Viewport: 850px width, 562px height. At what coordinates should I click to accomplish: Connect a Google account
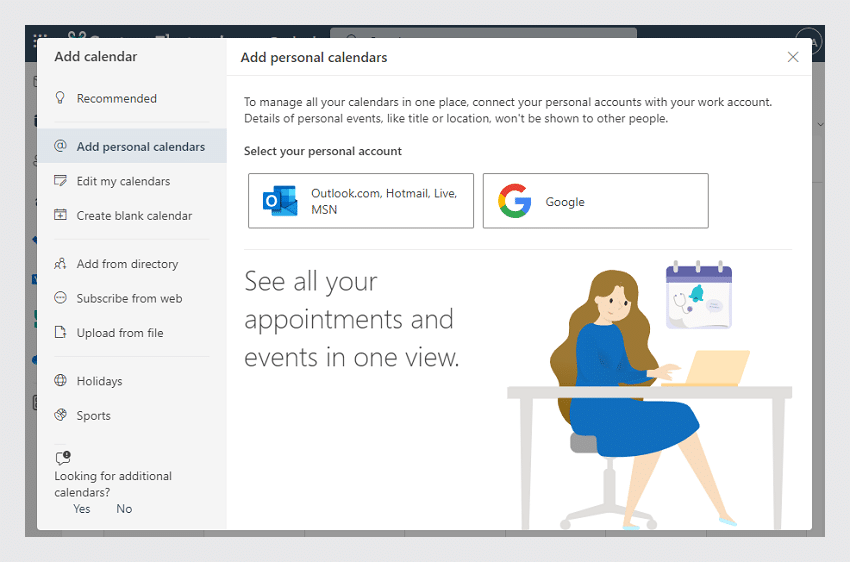click(x=596, y=201)
